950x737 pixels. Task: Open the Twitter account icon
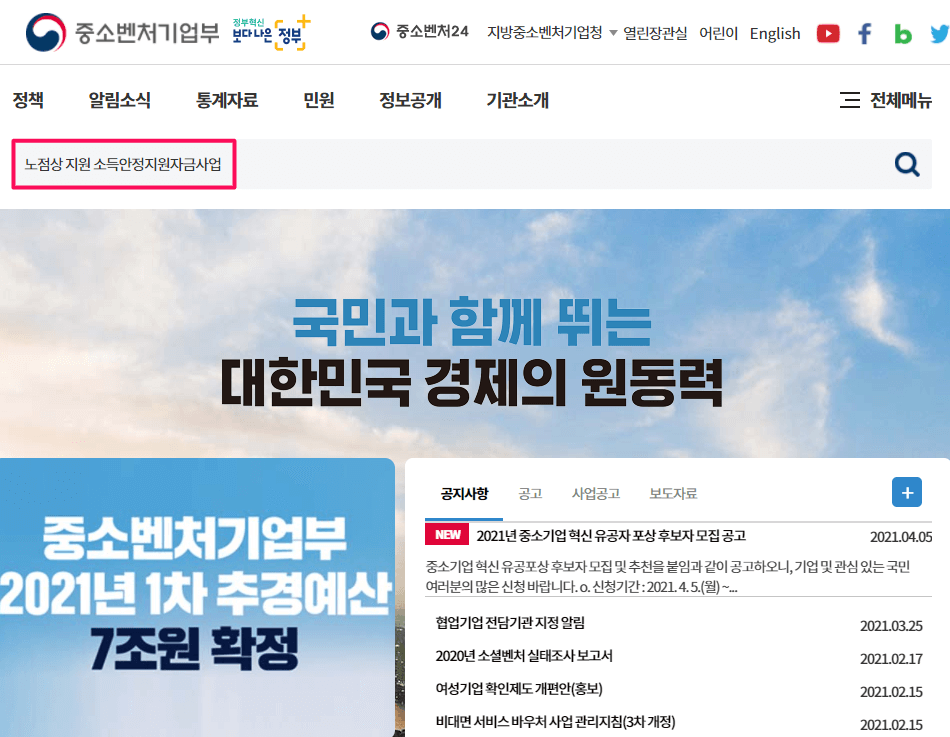tap(938, 33)
